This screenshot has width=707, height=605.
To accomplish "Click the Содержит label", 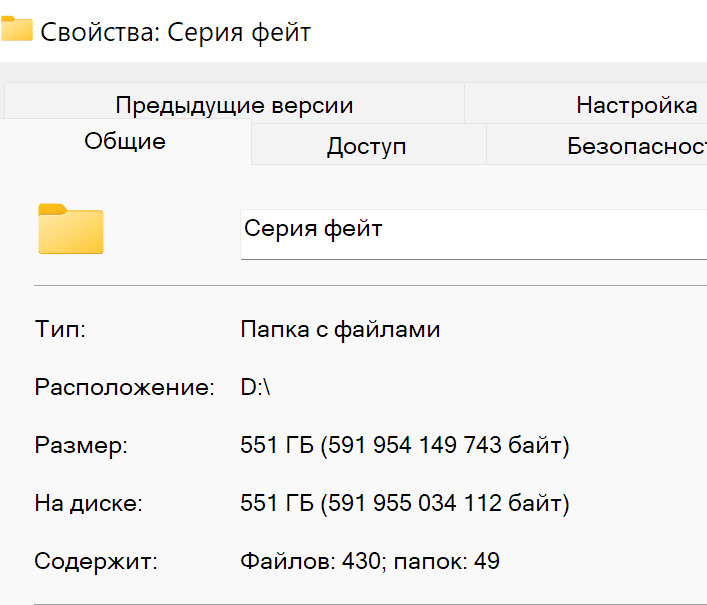I will (x=96, y=562).
